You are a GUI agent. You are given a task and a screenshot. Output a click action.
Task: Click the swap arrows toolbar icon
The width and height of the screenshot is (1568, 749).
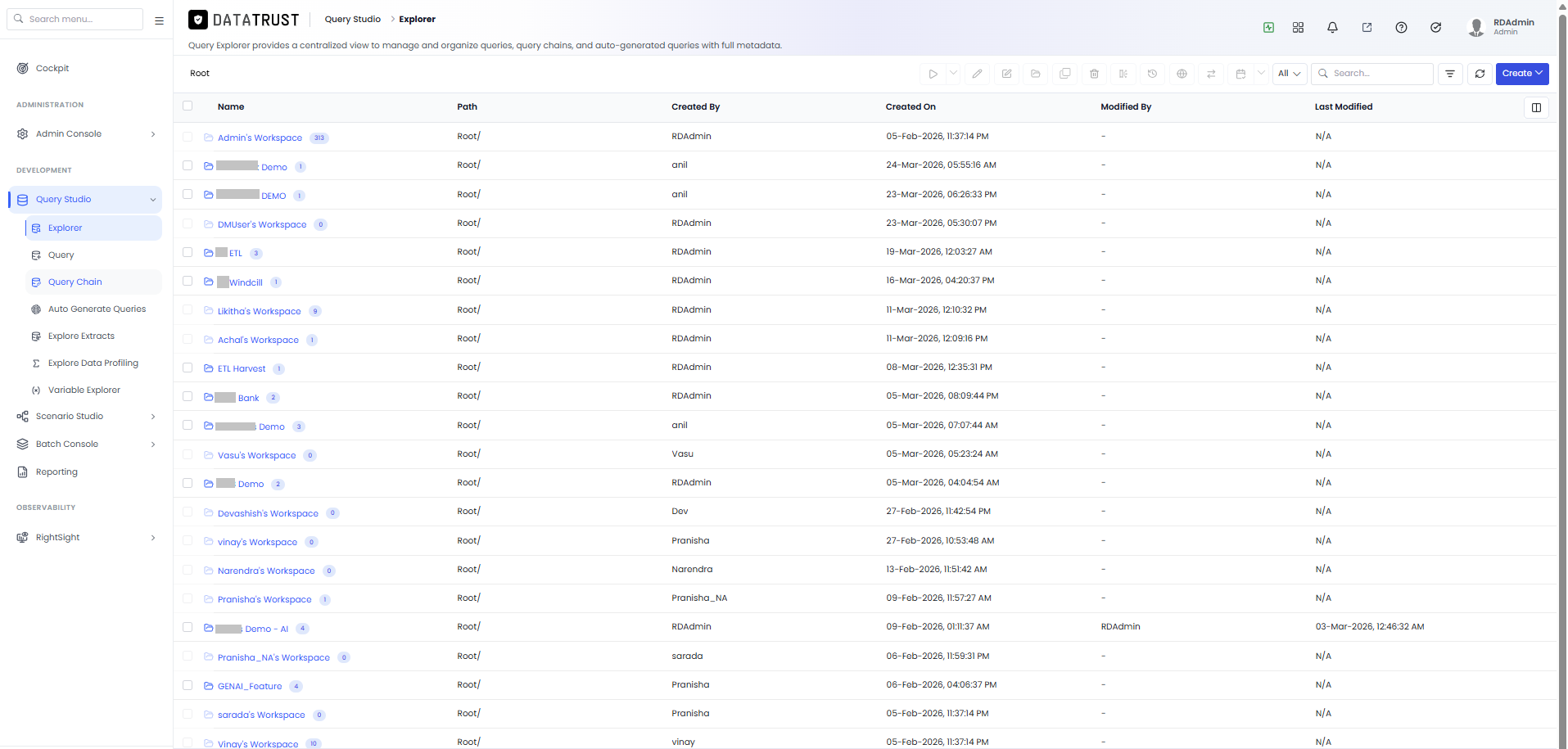(x=1211, y=74)
